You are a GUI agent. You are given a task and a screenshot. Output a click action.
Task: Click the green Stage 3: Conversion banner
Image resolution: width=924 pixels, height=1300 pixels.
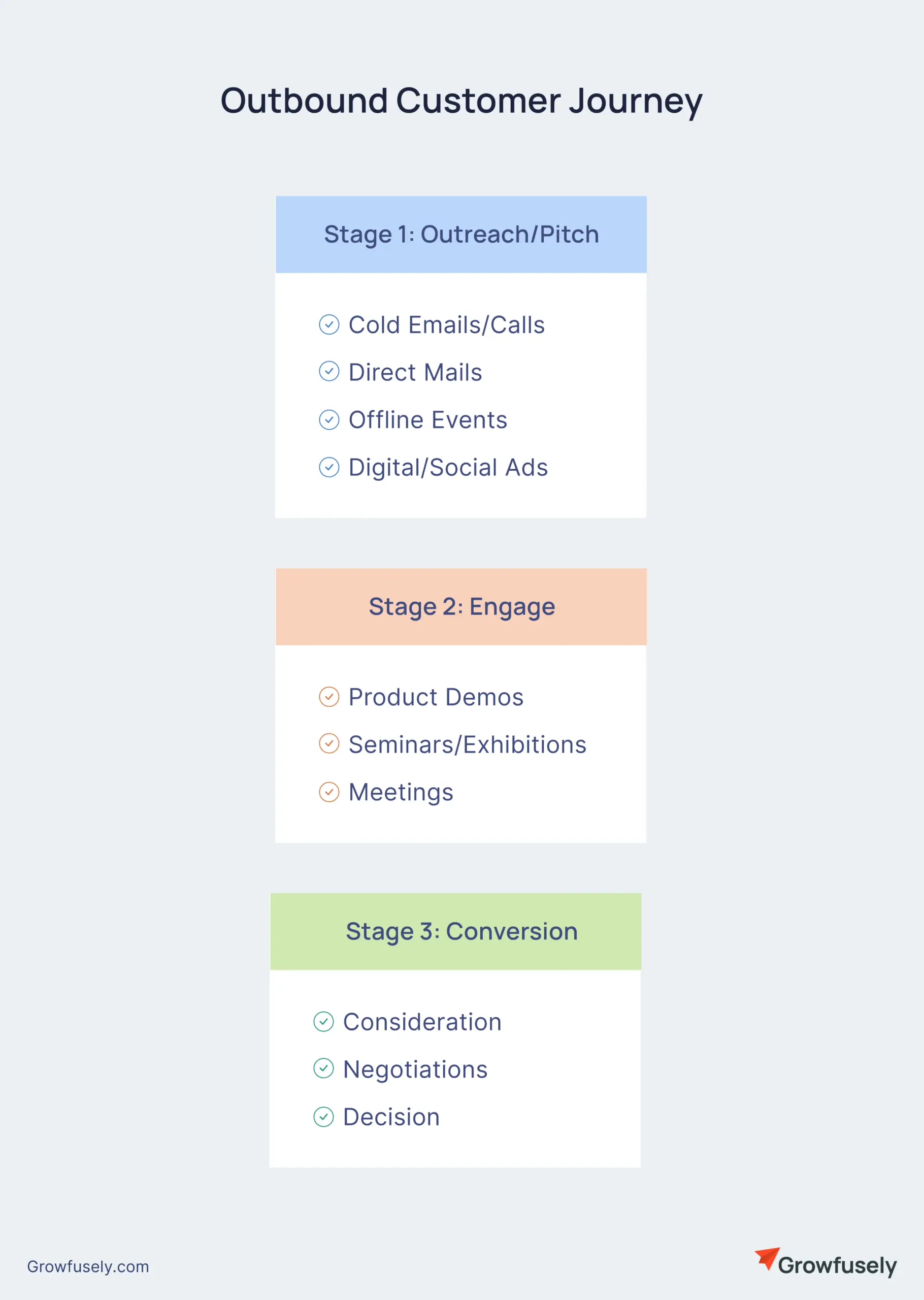(x=456, y=931)
